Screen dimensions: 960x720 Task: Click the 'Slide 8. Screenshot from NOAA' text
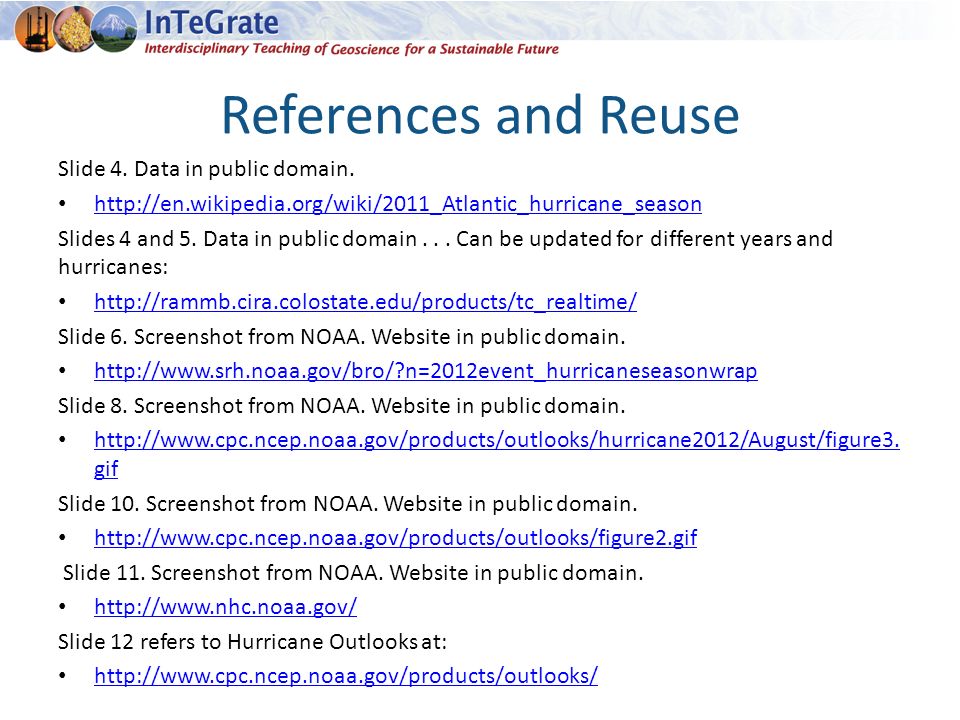pyautogui.click(x=342, y=406)
